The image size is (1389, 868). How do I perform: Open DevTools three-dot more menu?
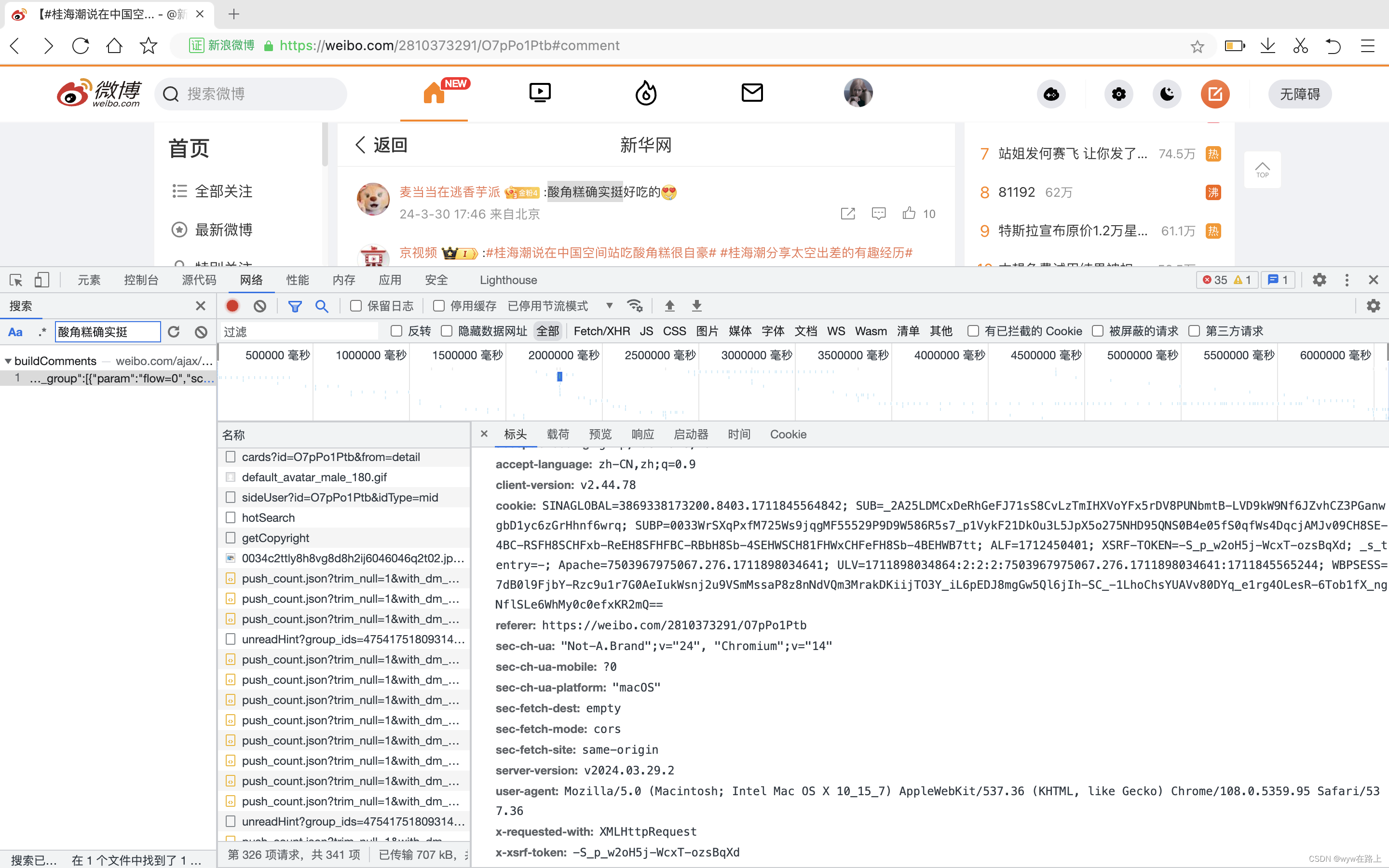(1347, 280)
